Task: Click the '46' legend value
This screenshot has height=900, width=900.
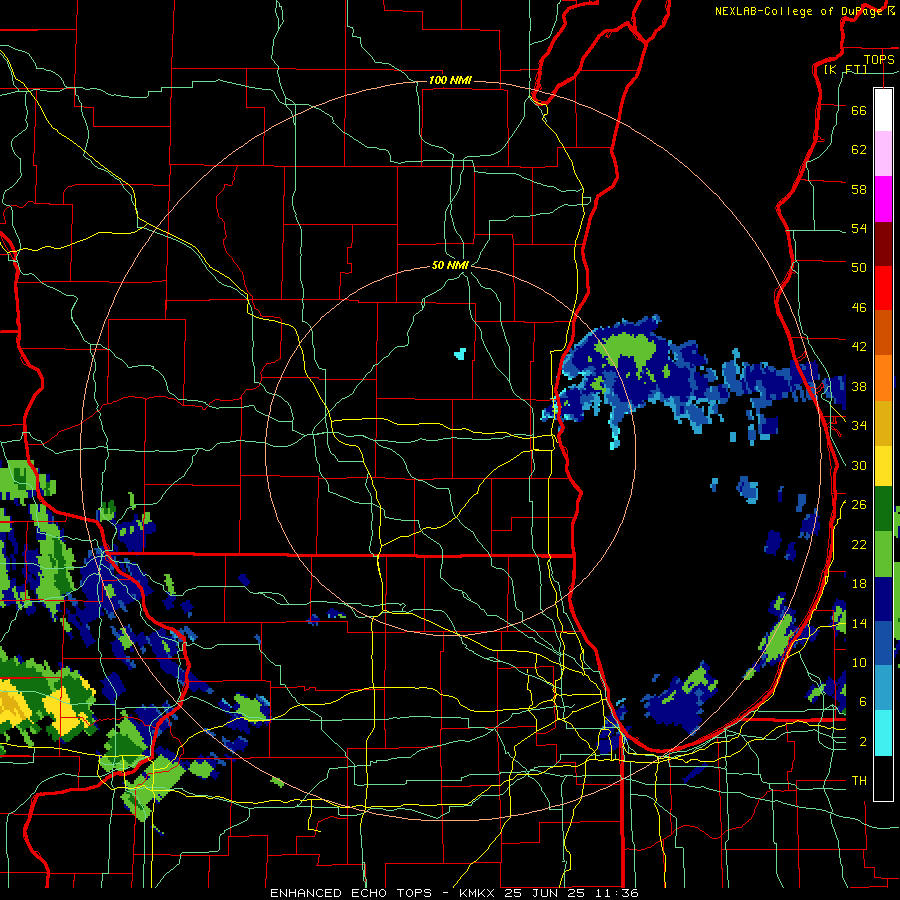Action: 859,308
